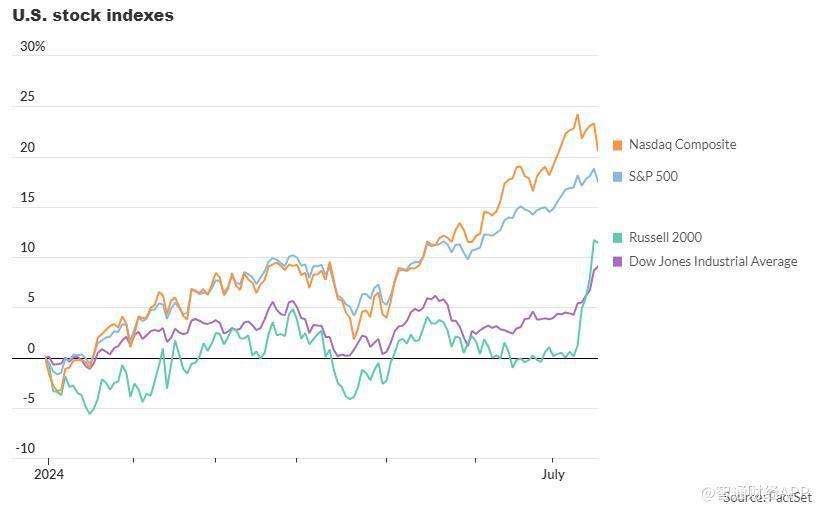The width and height of the screenshot is (819, 512).
Task: Select the S&P 500 legend label
Action: pos(653,177)
